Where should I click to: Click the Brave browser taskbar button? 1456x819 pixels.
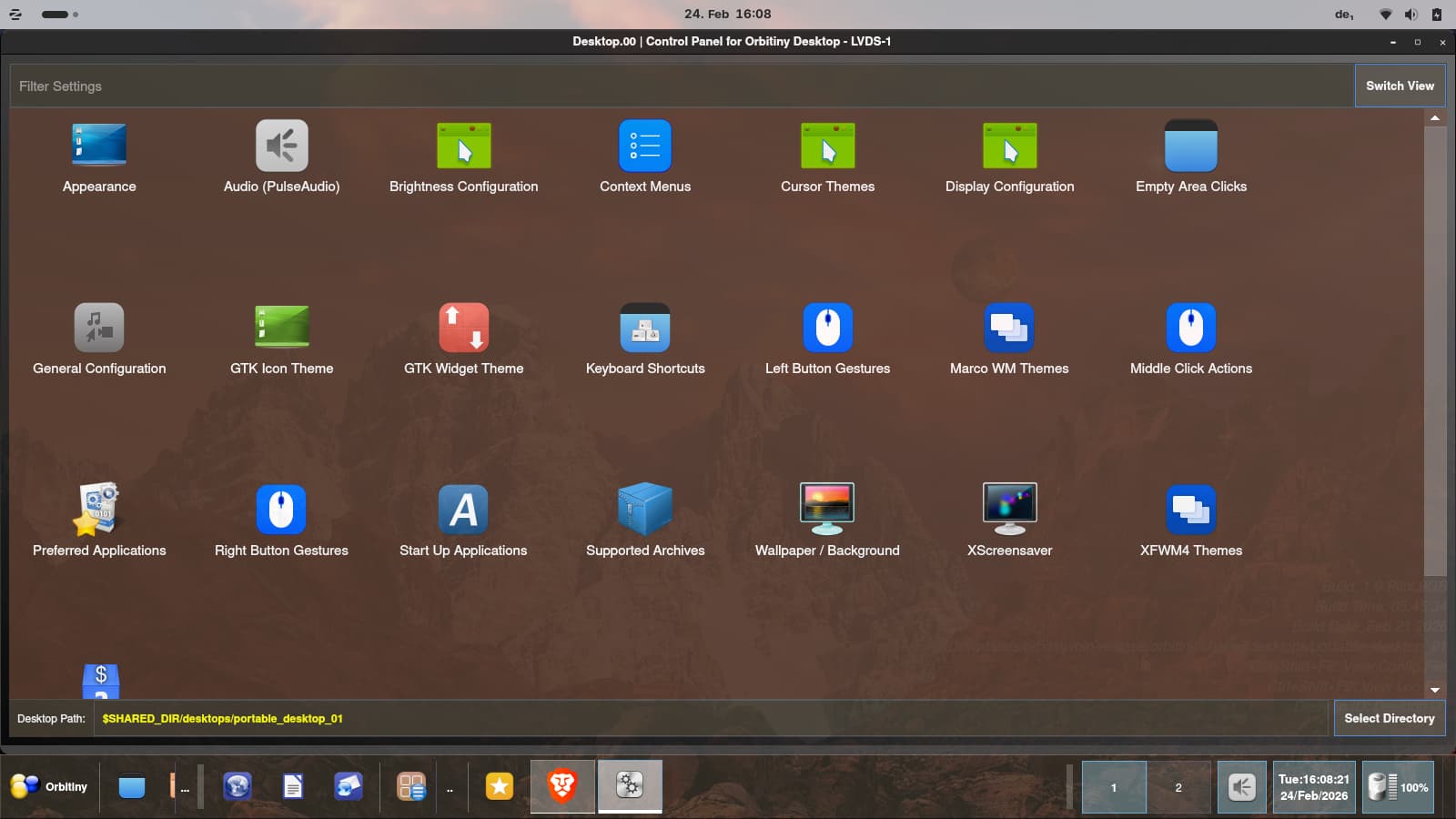point(562,786)
